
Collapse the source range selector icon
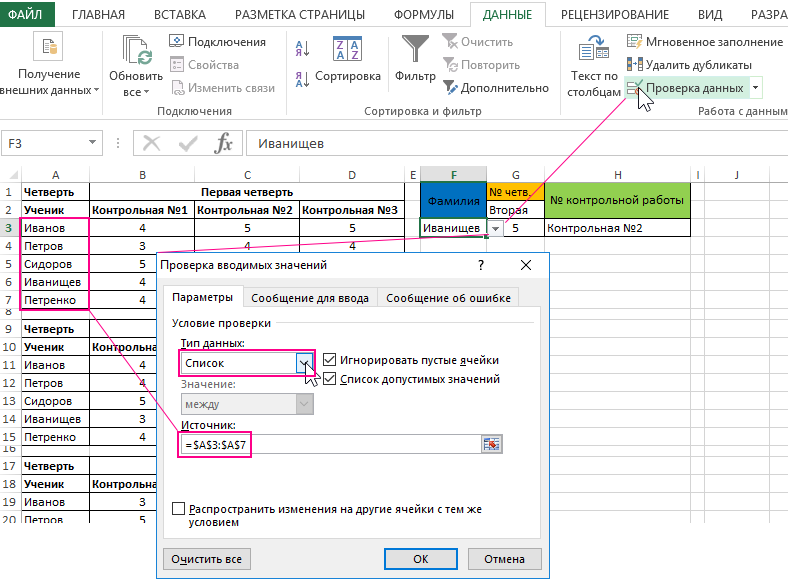pyautogui.click(x=491, y=444)
